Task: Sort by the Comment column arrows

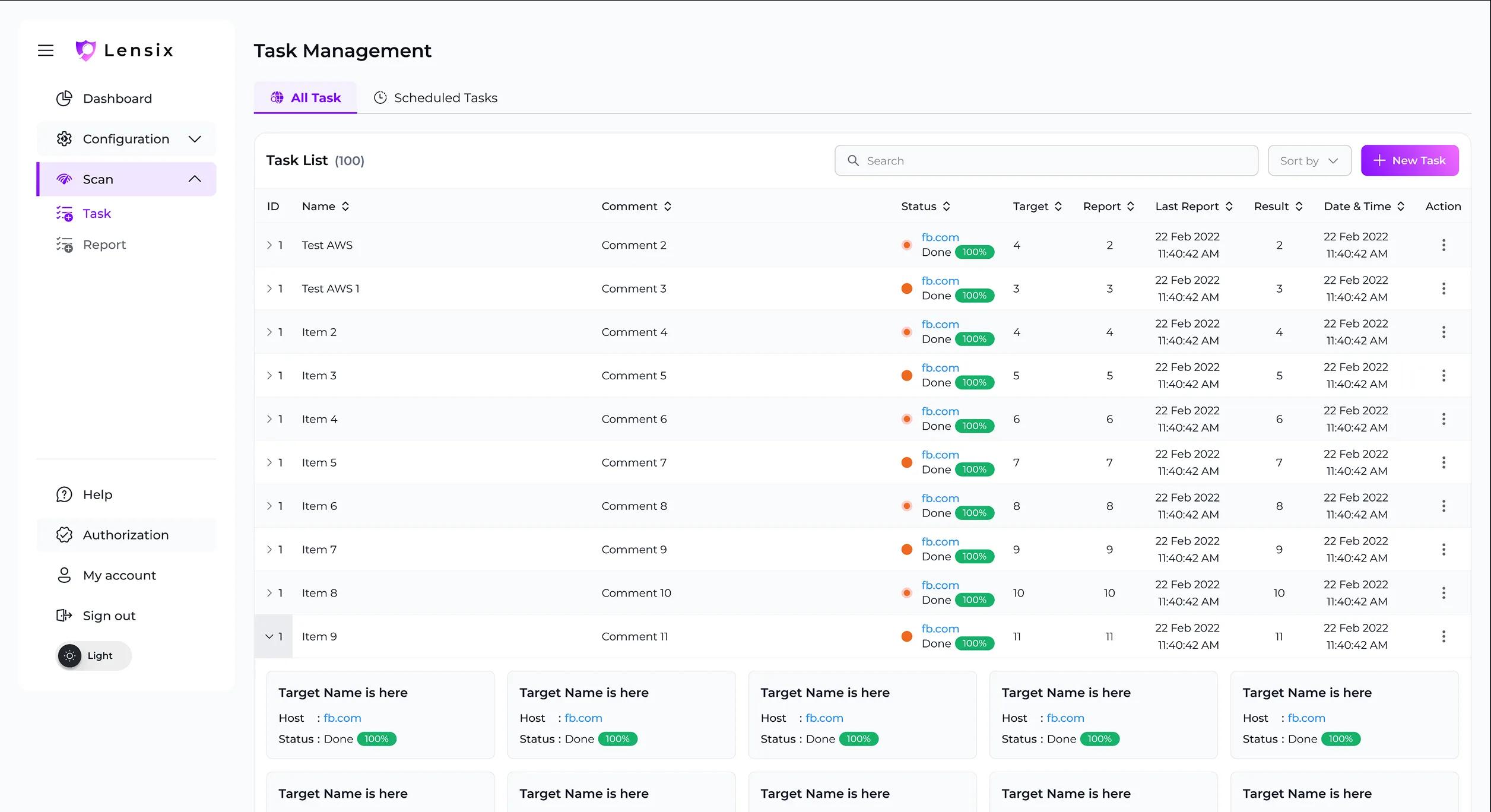Action: [668, 207]
